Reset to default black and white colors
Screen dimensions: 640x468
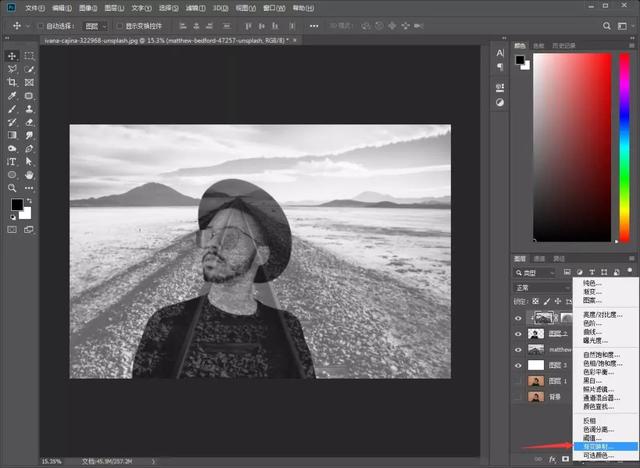tap(13, 217)
